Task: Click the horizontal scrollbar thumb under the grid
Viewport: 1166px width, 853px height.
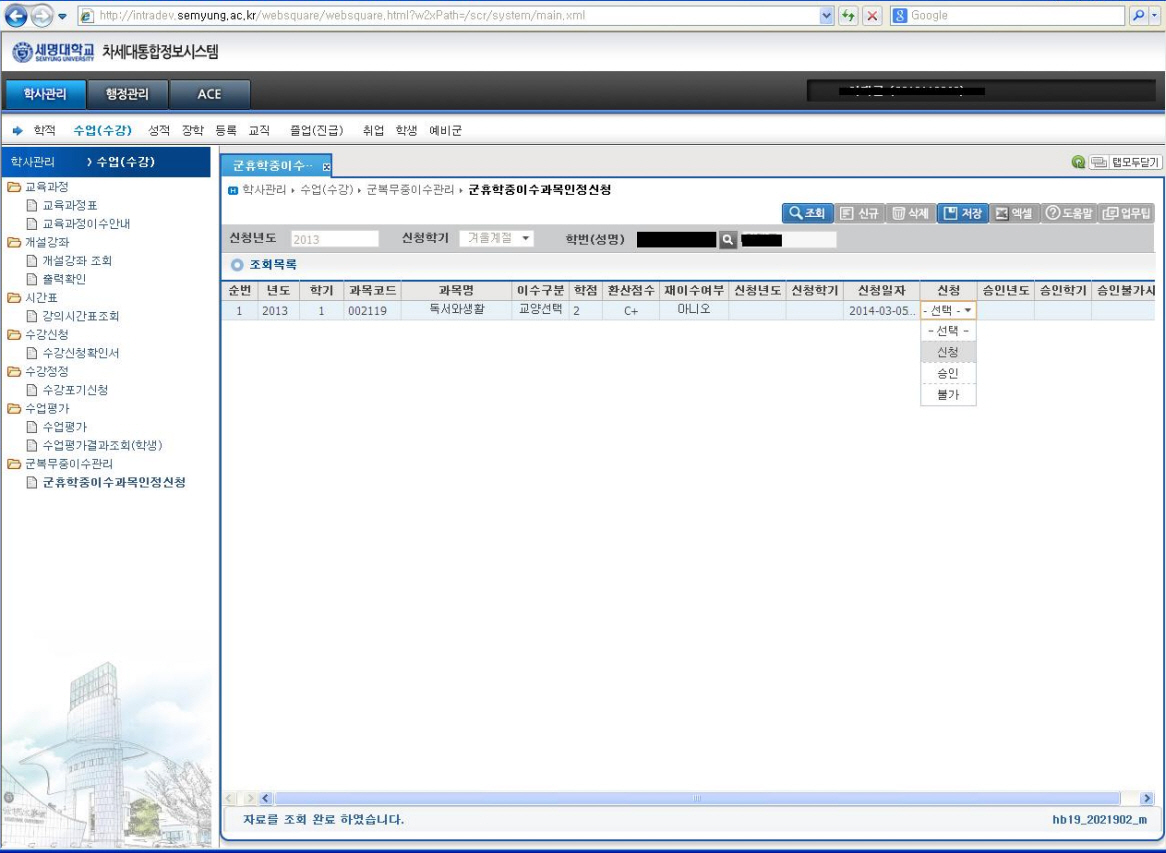Action: [x=697, y=799]
